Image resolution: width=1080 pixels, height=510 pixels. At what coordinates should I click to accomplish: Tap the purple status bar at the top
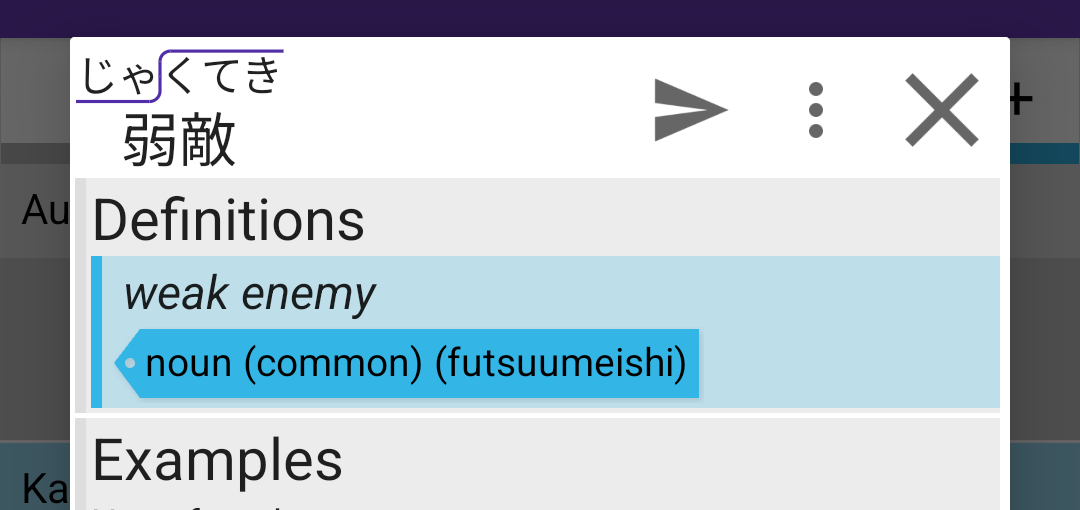click(x=540, y=18)
